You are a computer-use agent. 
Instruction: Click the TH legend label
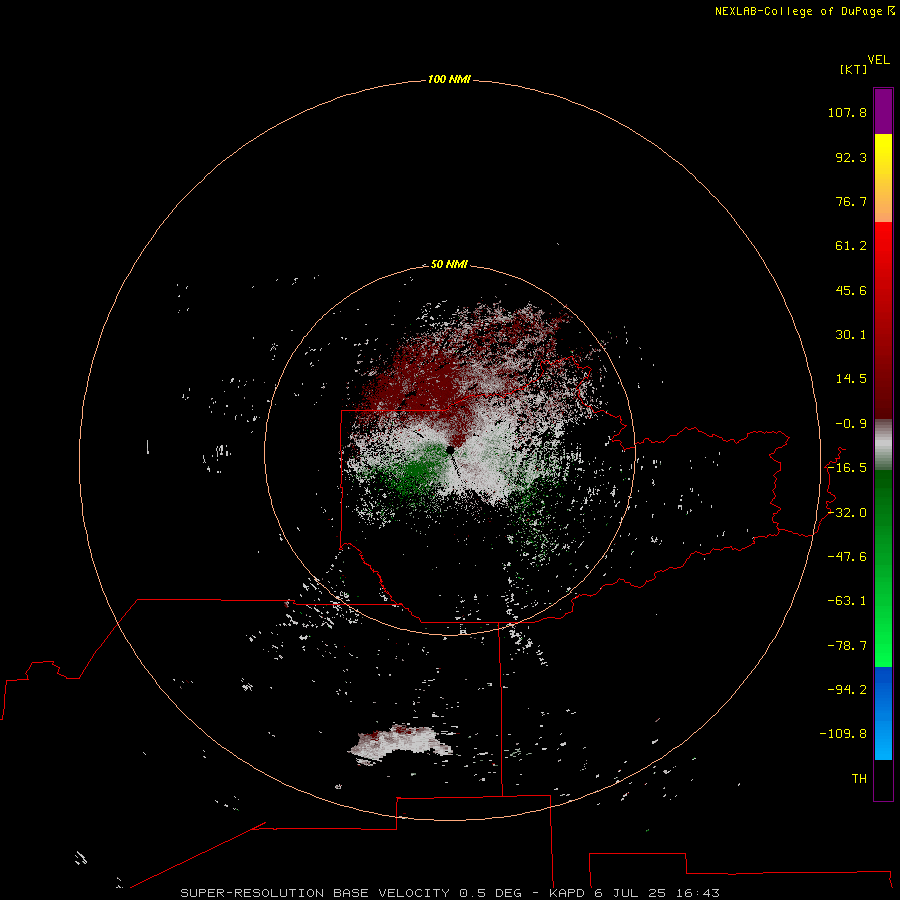pyautogui.click(x=859, y=779)
